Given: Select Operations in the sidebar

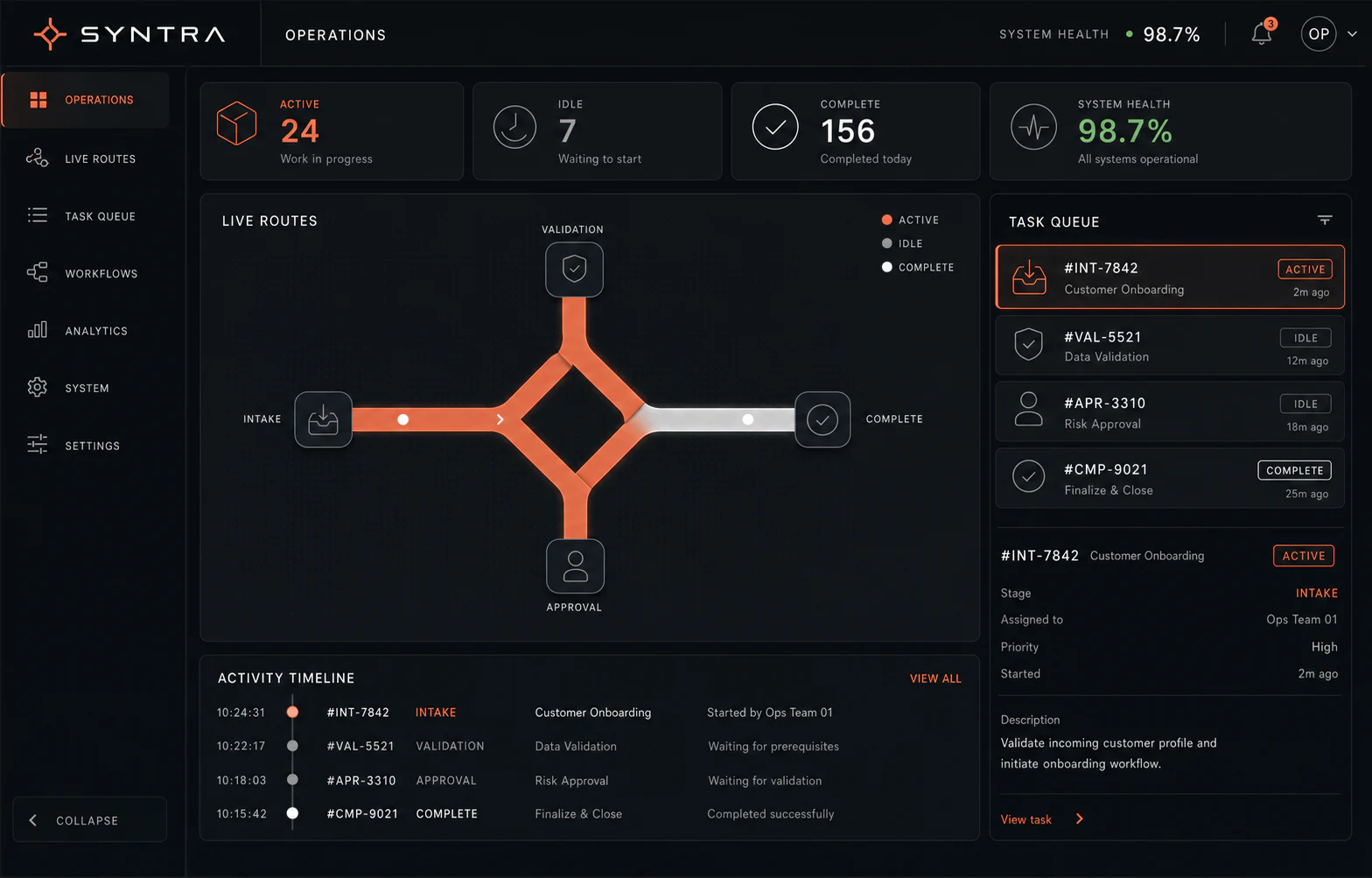Looking at the screenshot, I should click(x=86, y=100).
